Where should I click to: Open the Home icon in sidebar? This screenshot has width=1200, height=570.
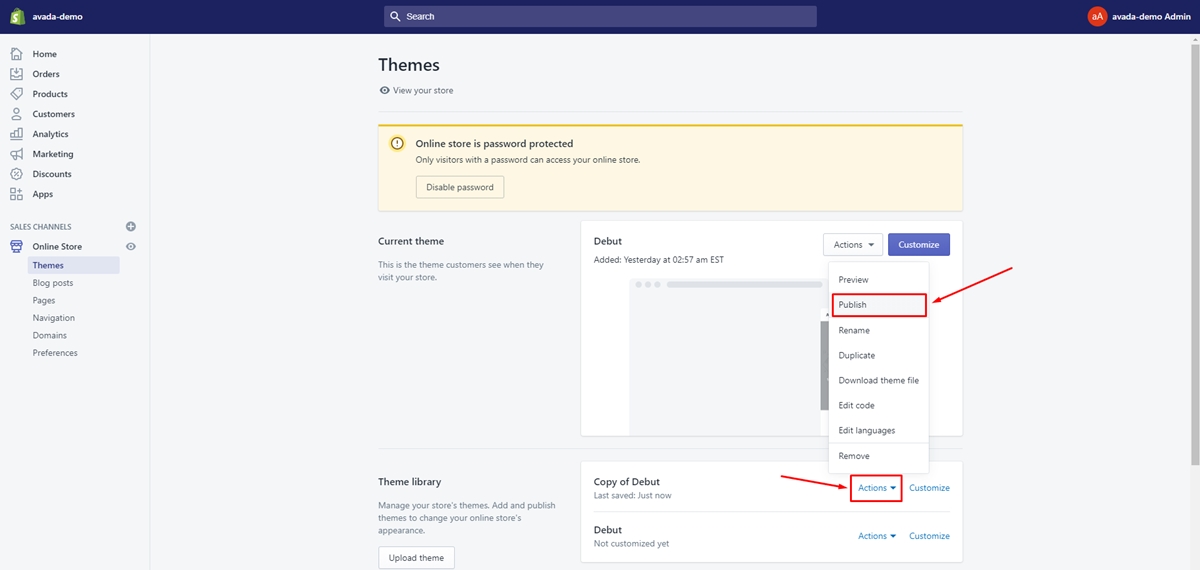tap(16, 54)
